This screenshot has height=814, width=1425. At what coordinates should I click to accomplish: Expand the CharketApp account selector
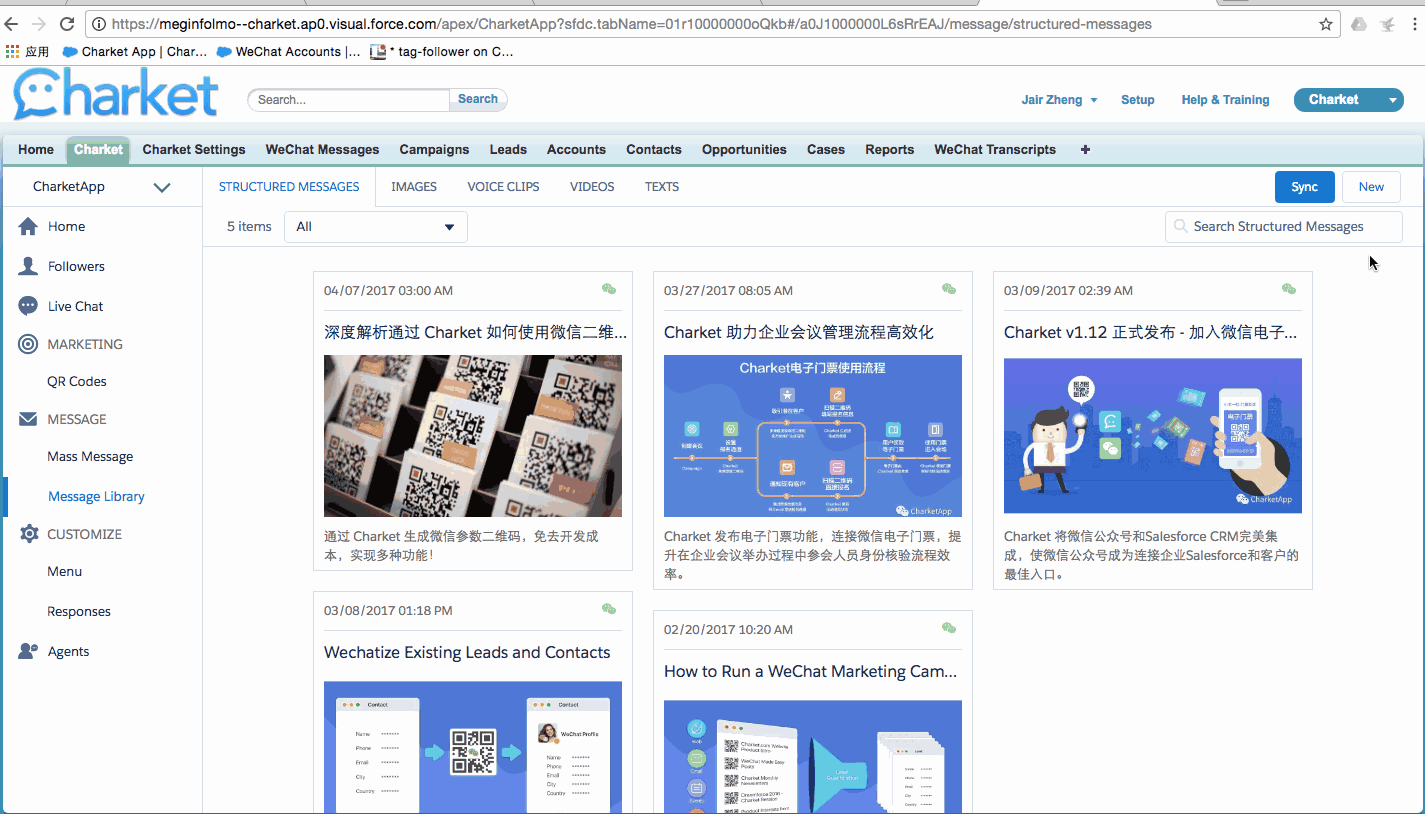point(161,187)
